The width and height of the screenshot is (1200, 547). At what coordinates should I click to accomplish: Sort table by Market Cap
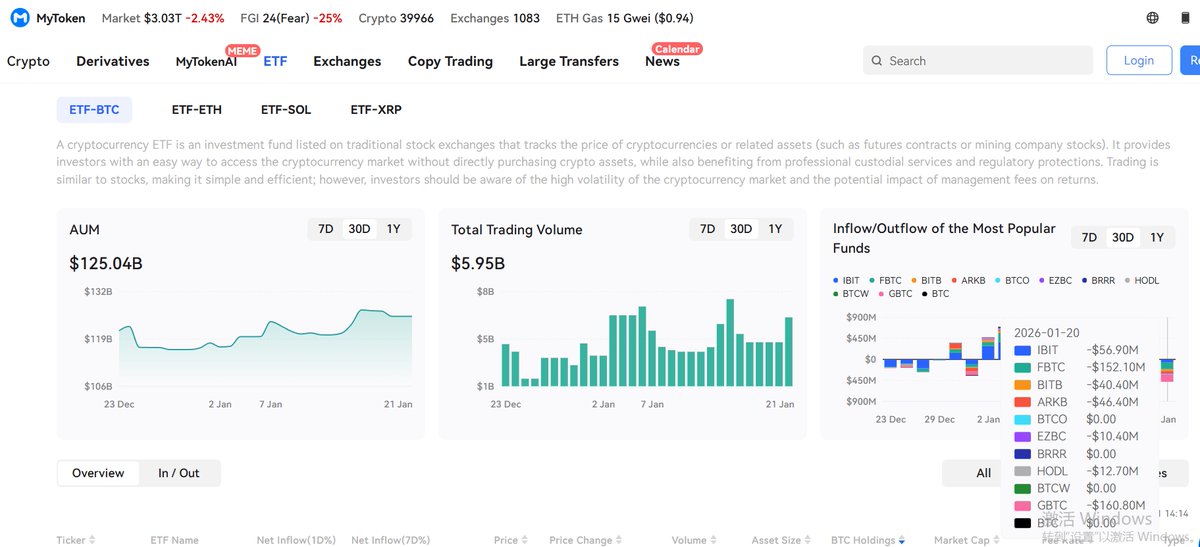click(967, 540)
